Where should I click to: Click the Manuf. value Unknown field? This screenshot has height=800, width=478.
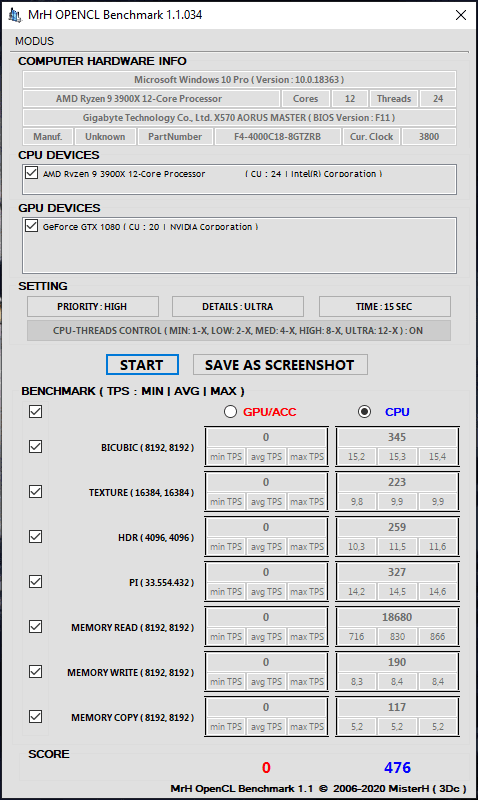[105, 137]
